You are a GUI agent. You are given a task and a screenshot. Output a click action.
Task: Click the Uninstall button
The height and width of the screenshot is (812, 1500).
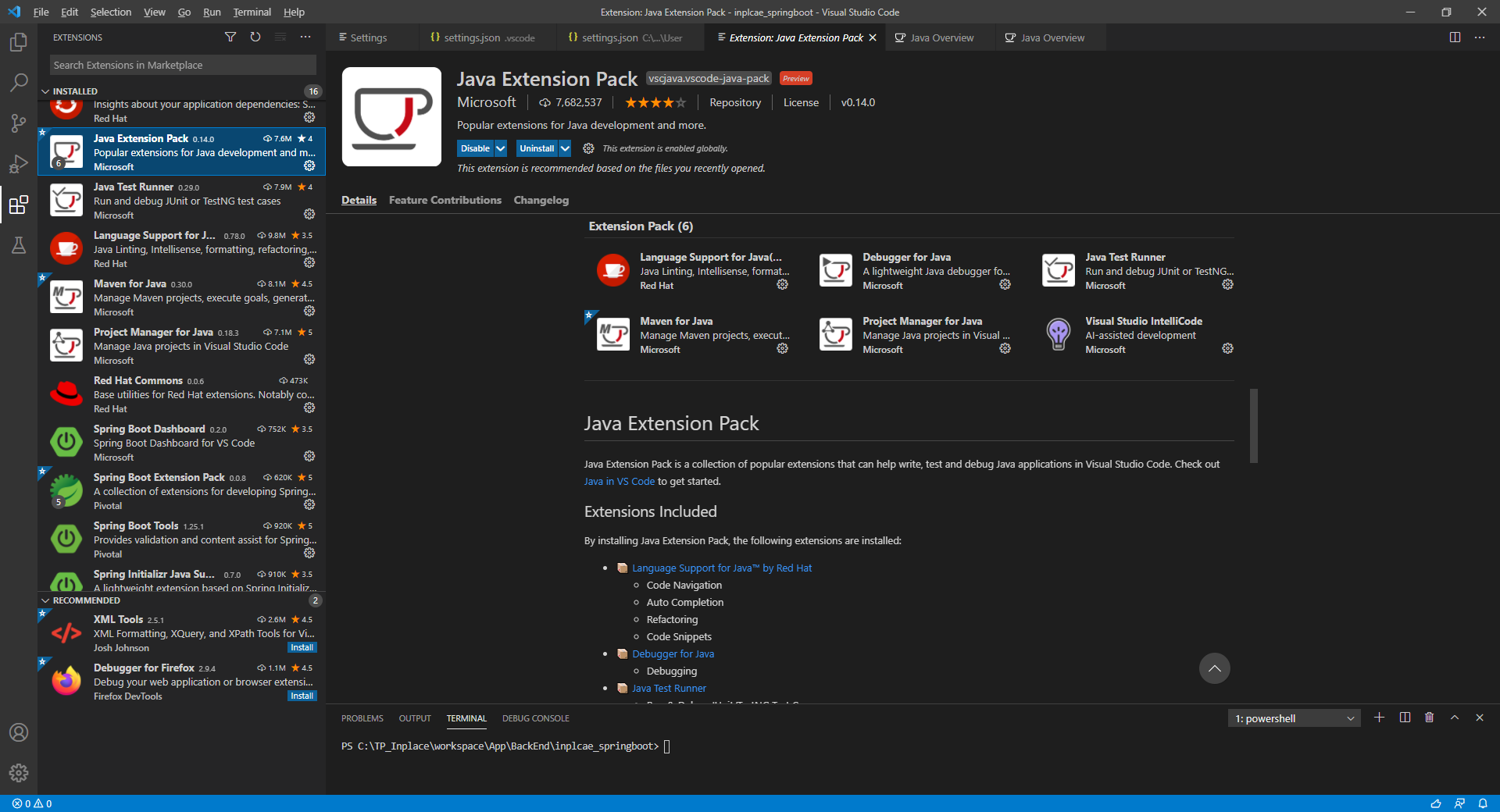pyautogui.click(x=537, y=148)
